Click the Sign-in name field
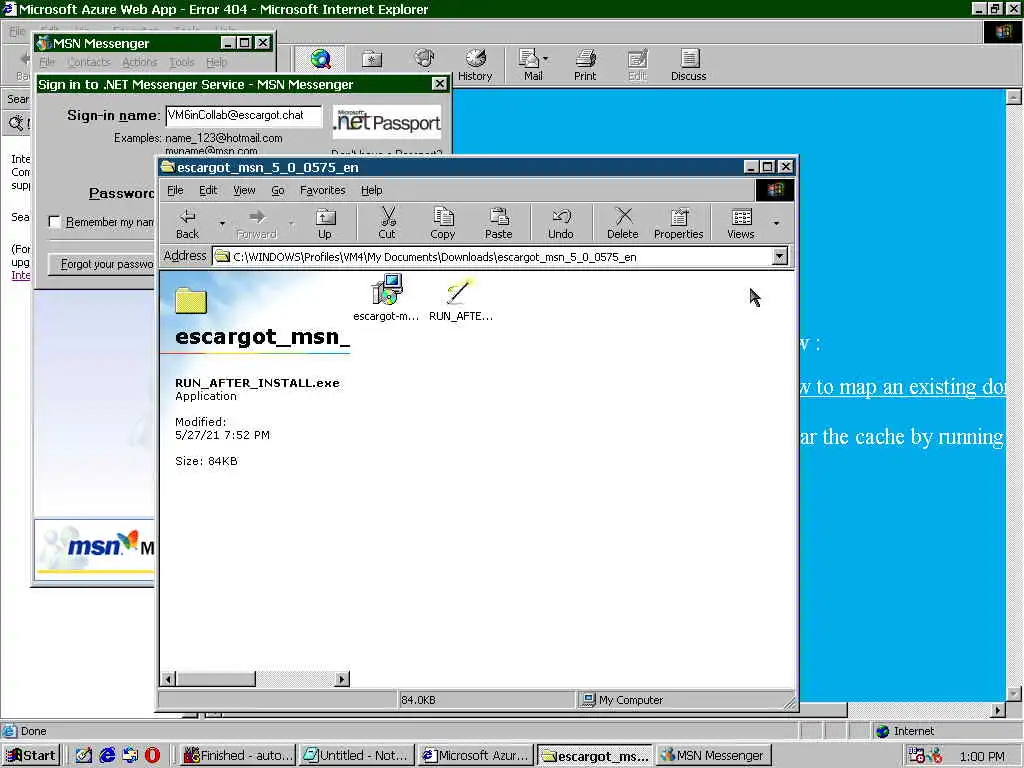Image resolution: width=1024 pixels, height=768 pixels. pyautogui.click(x=244, y=116)
